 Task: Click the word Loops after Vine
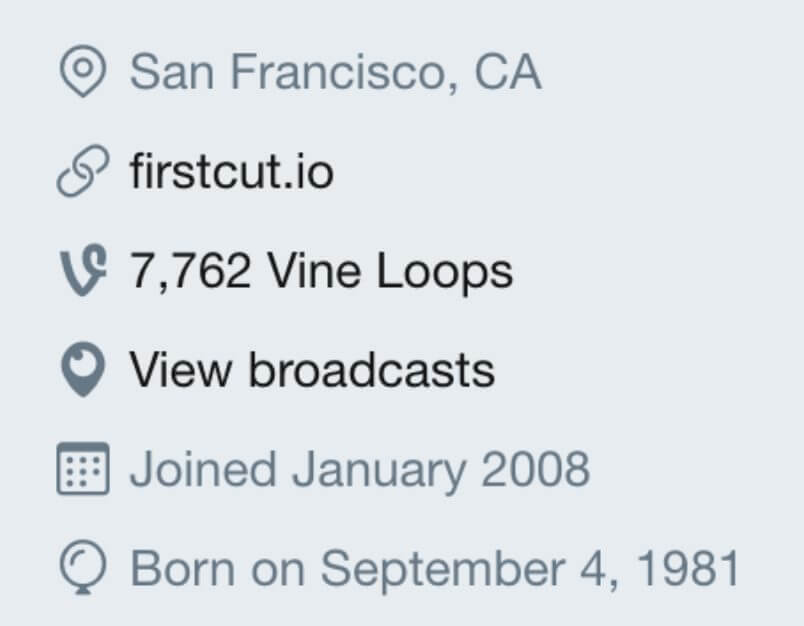[x=447, y=271]
